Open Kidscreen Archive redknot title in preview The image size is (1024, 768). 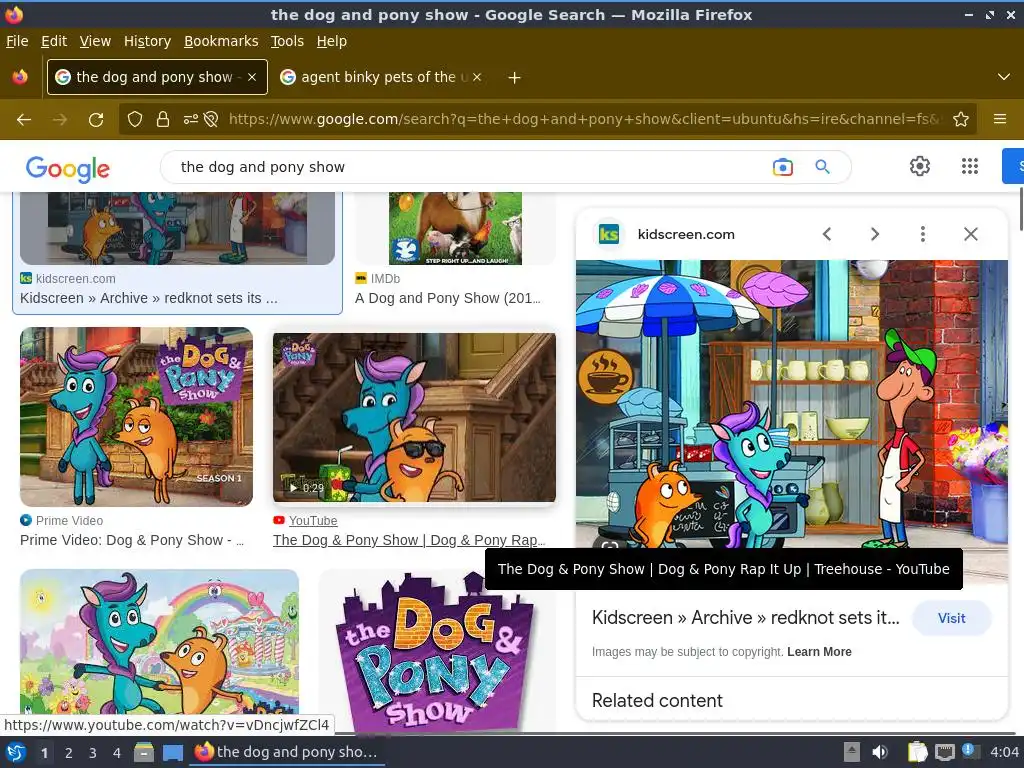tap(745, 618)
